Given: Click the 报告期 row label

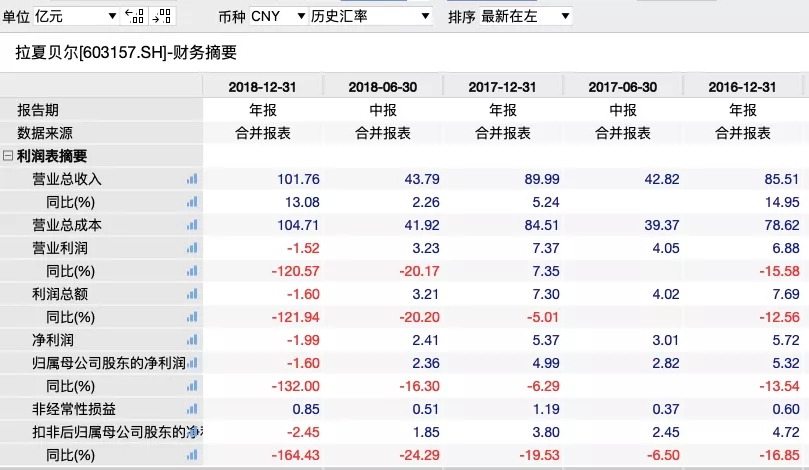Looking at the screenshot, I should click(x=38, y=110).
